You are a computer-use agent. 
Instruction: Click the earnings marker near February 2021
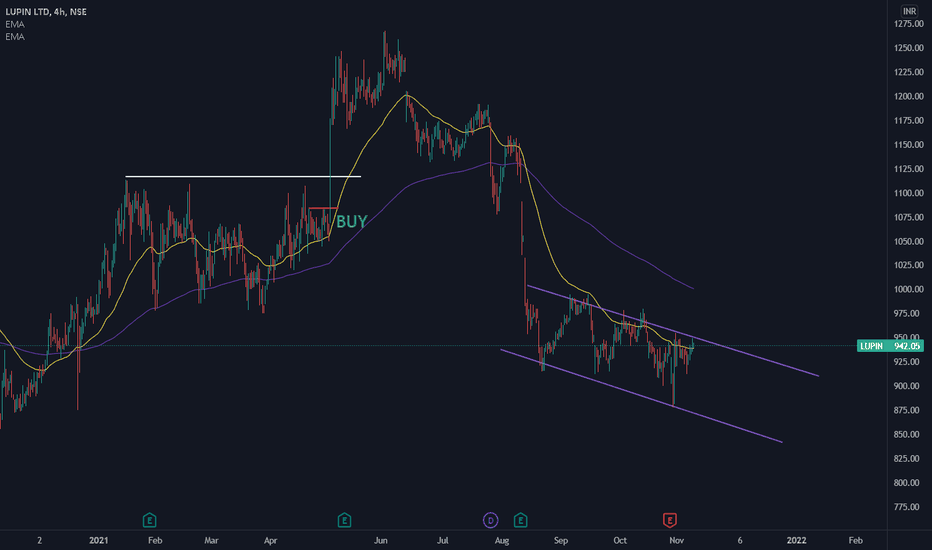[x=149, y=521]
